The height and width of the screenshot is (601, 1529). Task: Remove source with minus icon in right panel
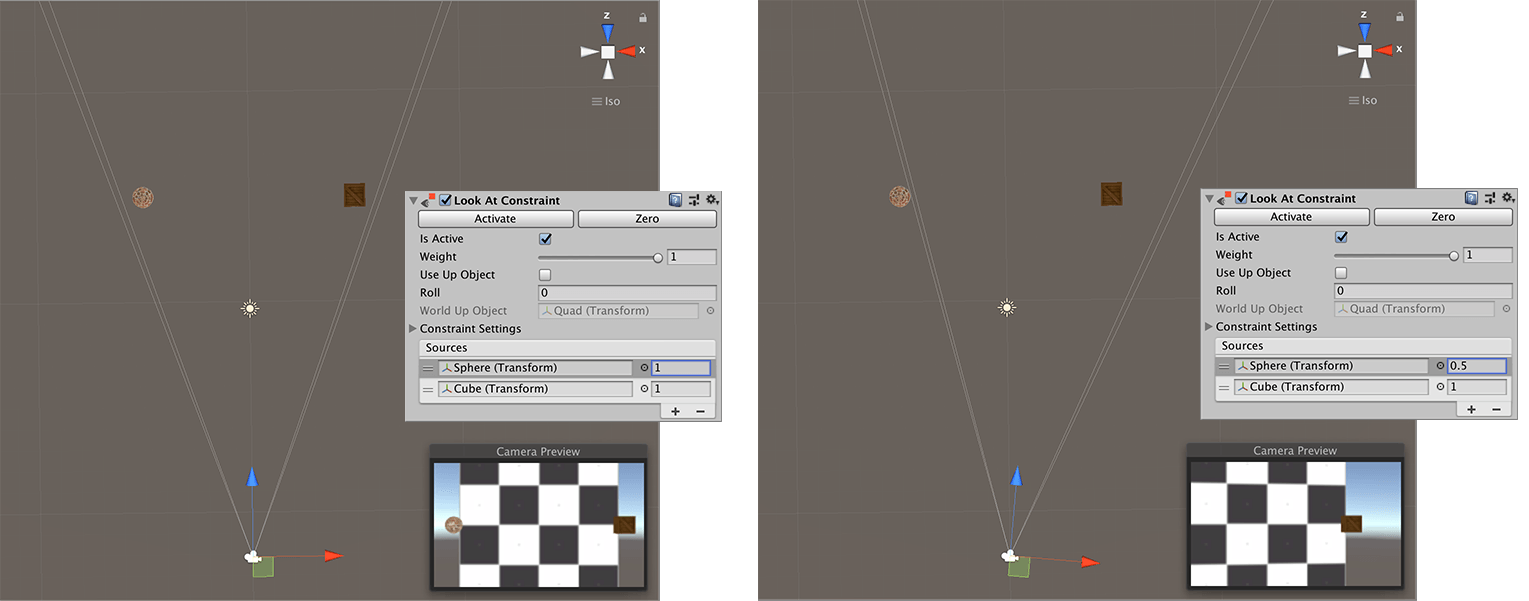(1496, 409)
